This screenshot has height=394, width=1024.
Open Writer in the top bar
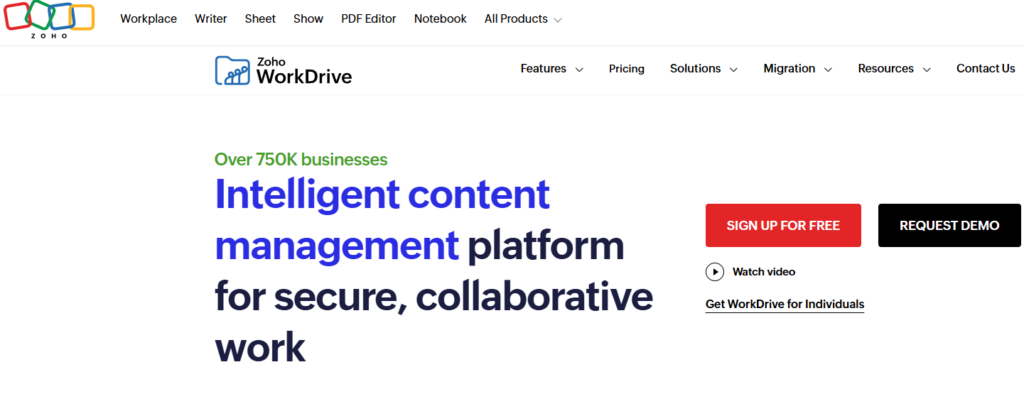click(211, 19)
